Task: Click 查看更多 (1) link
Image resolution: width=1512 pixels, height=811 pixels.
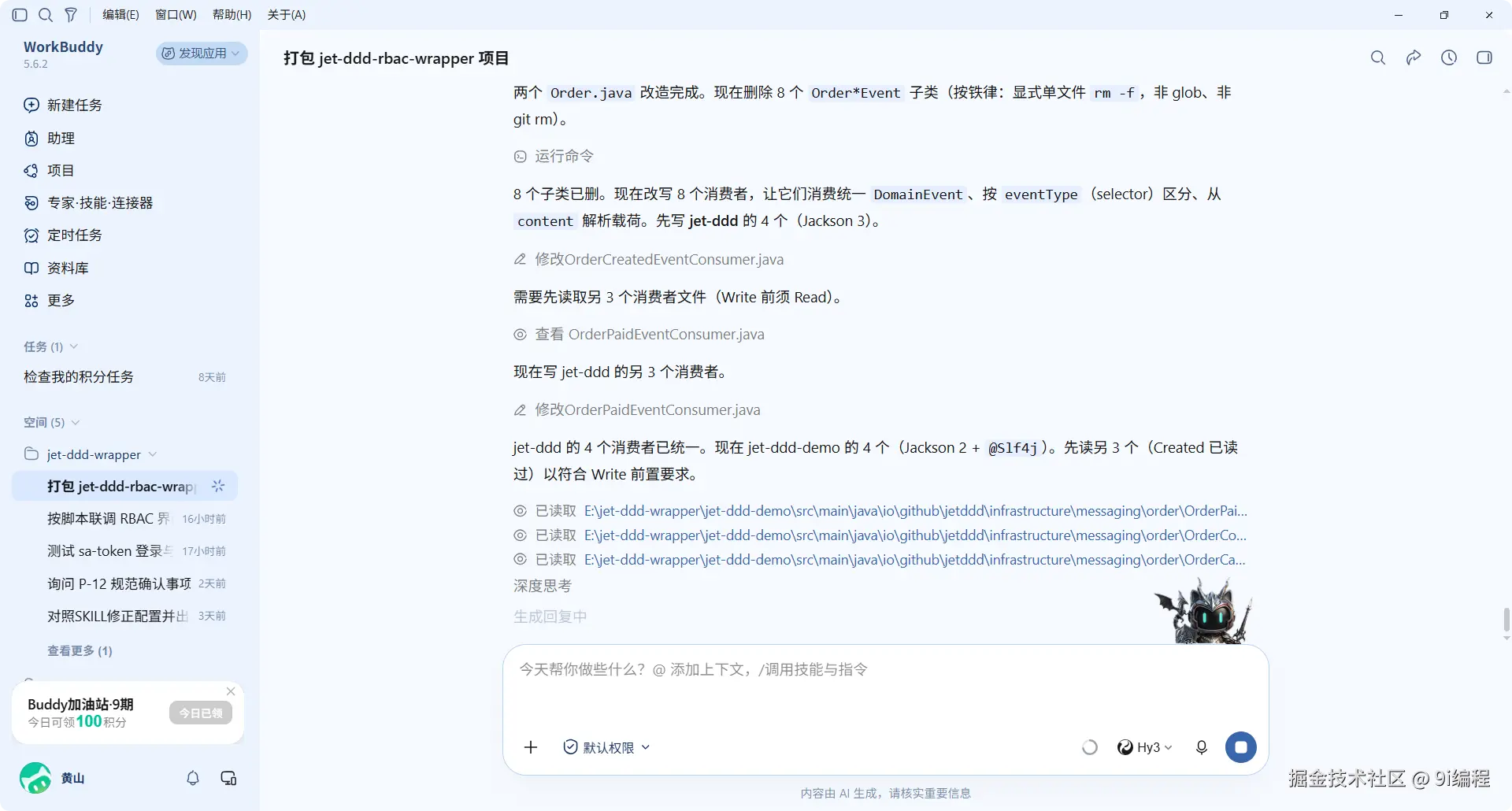Action: pyautogui.click(x=80, y=650)
